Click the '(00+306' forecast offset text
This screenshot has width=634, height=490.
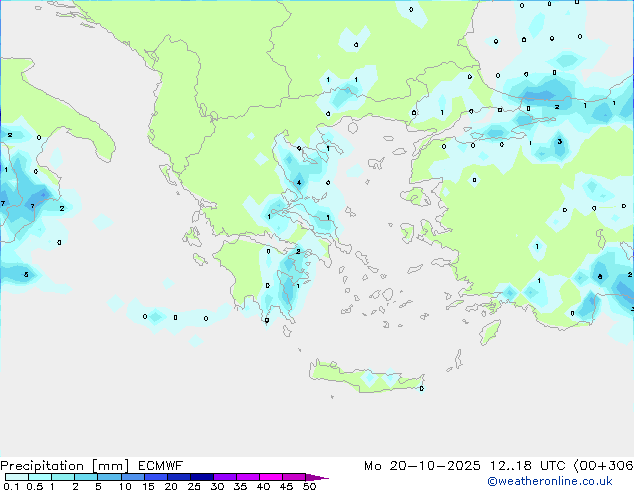[603, 466]
